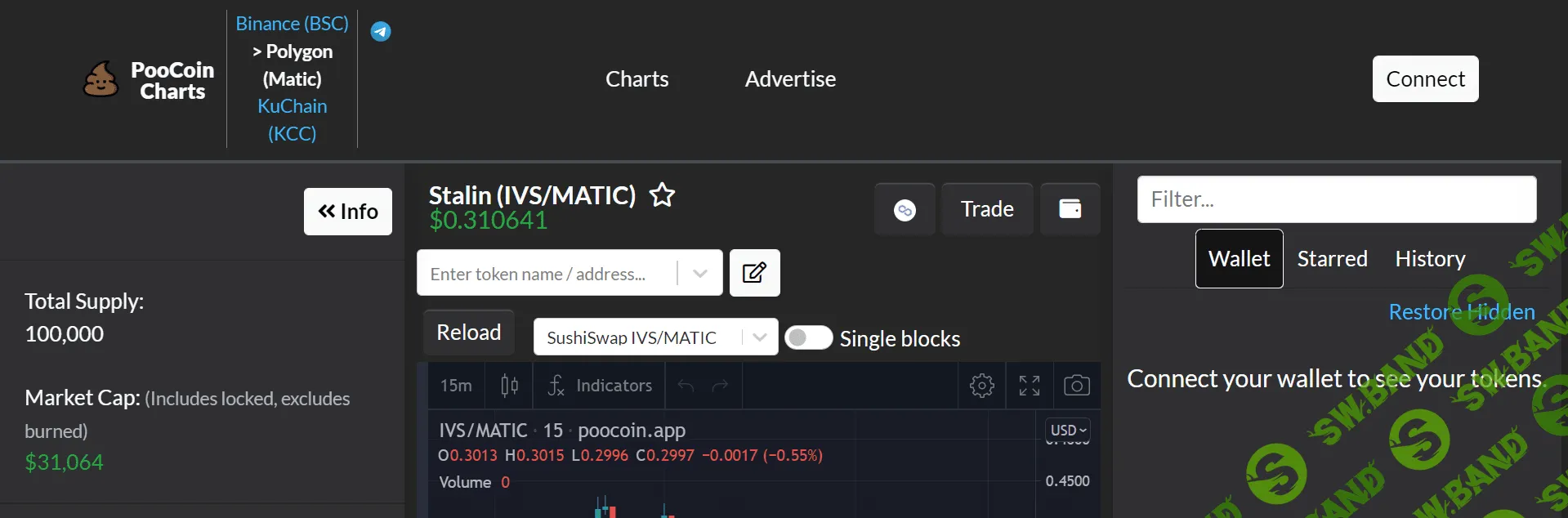Expand the token name search dropdown
The height and width of the screenshot is (518, 1568).
pos(699,274)
